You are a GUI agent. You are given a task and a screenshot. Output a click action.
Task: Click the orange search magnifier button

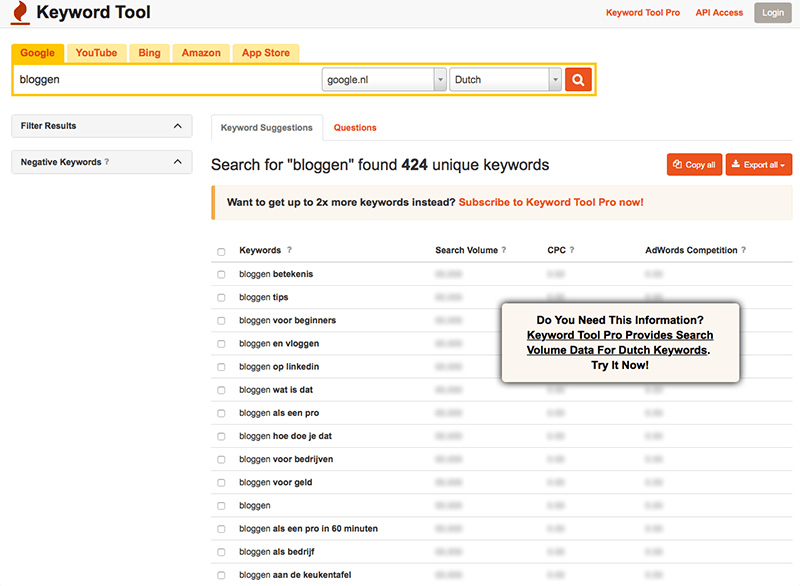click(x=578, y=80)
